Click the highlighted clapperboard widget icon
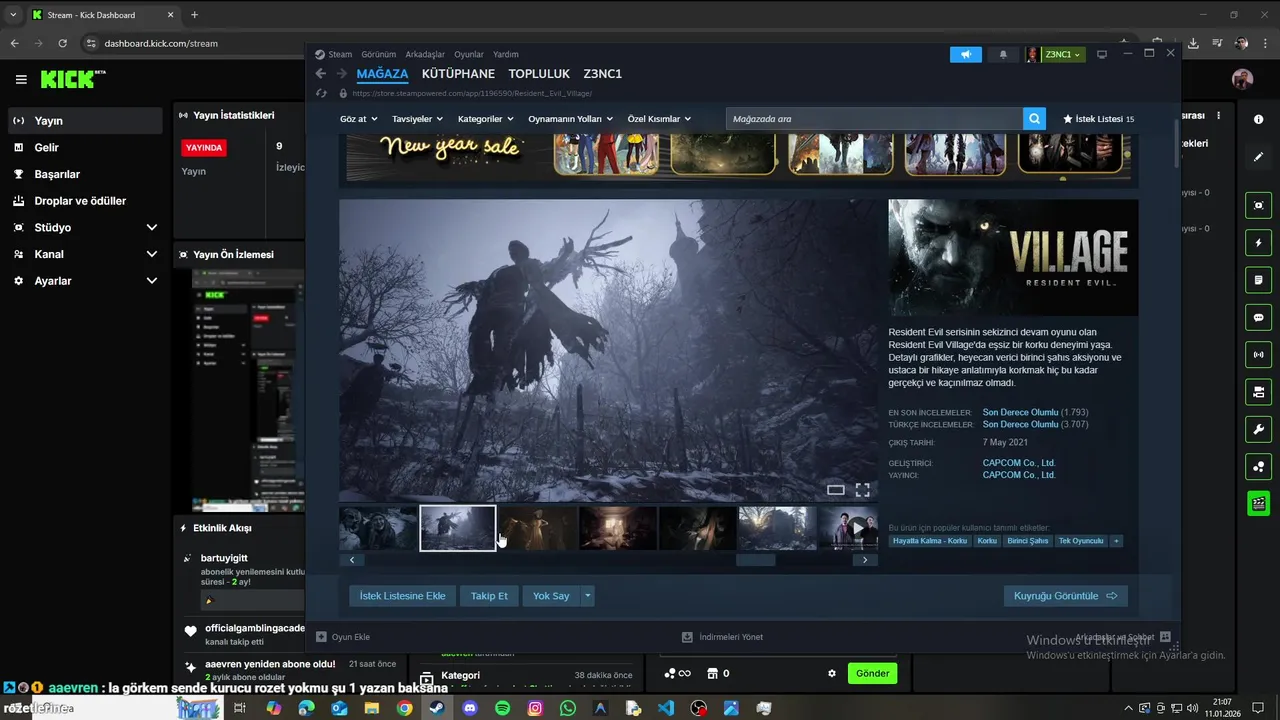 (x=1258, y=504)
